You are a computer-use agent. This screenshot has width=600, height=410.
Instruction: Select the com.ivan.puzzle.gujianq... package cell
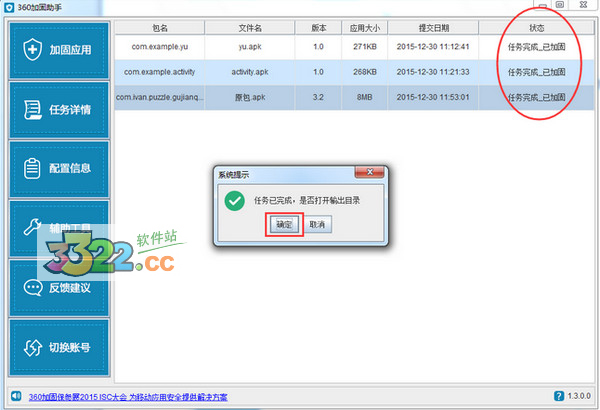pyautogui.click(x=160, y=97)
